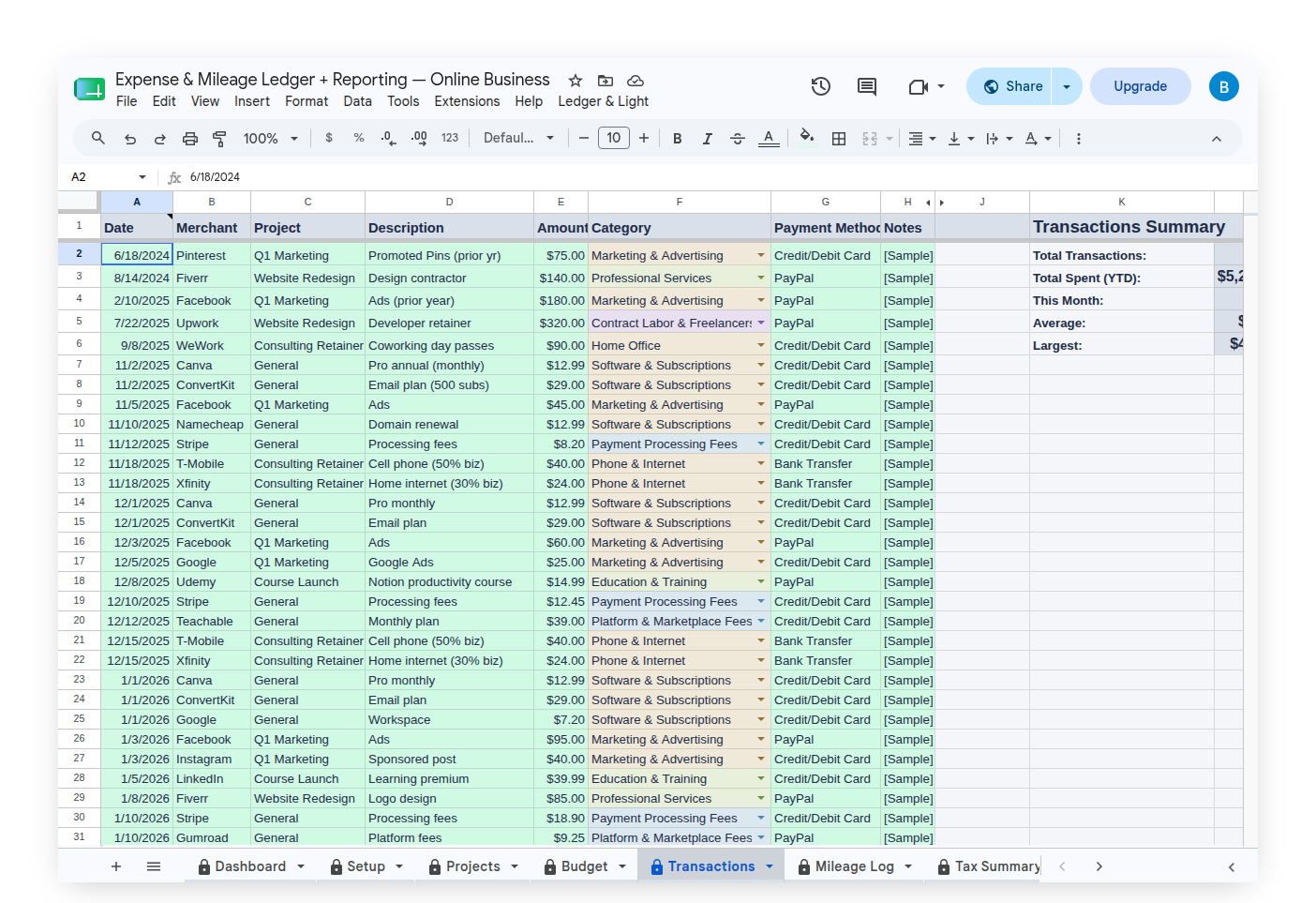Open the more toolbar options dots
The image size is (1316, 903).
(1079, 139)
